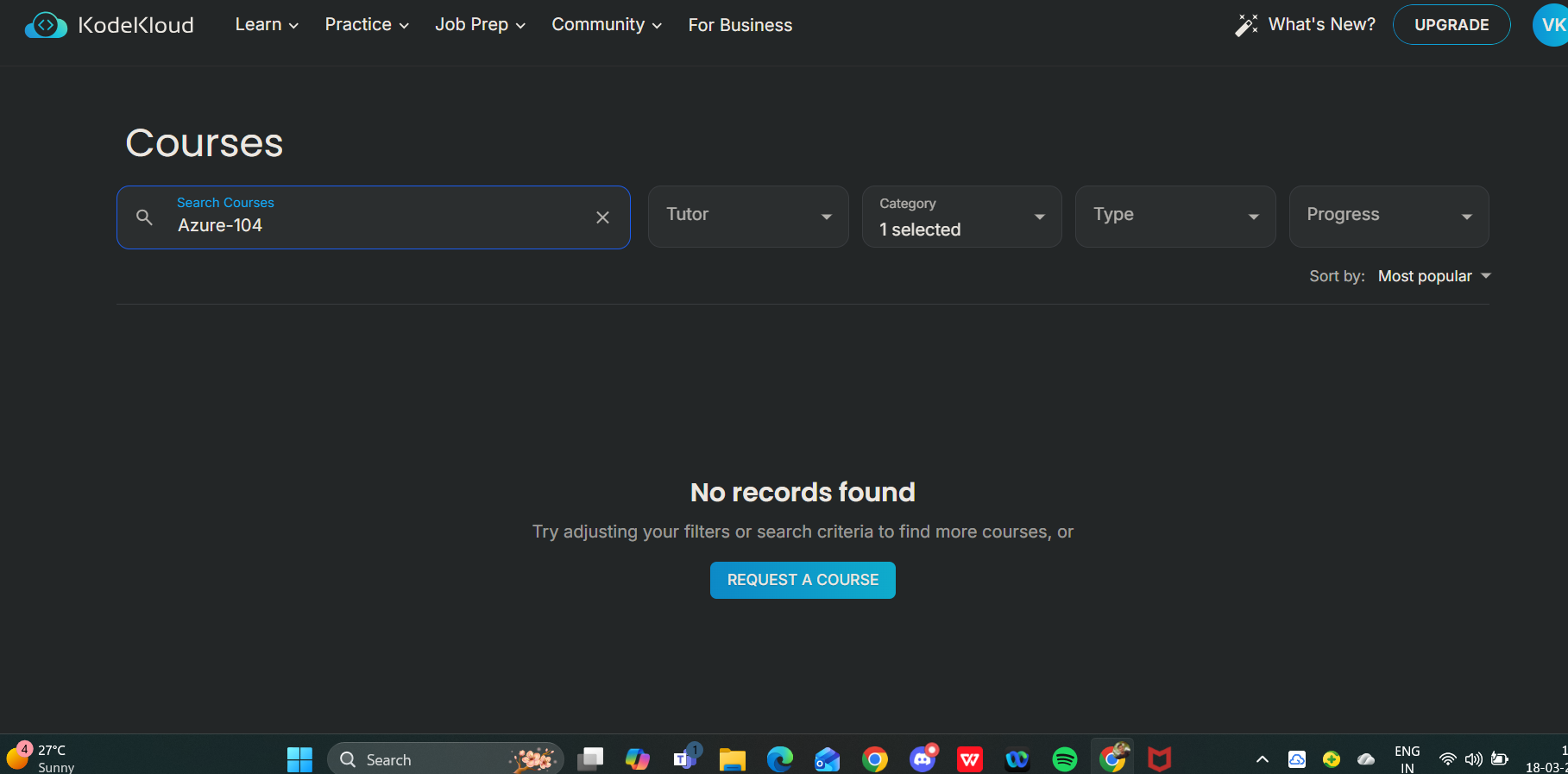Open File Explorer from the taskbar
This screenshot has height=774, width=1568.
(733, 759)
